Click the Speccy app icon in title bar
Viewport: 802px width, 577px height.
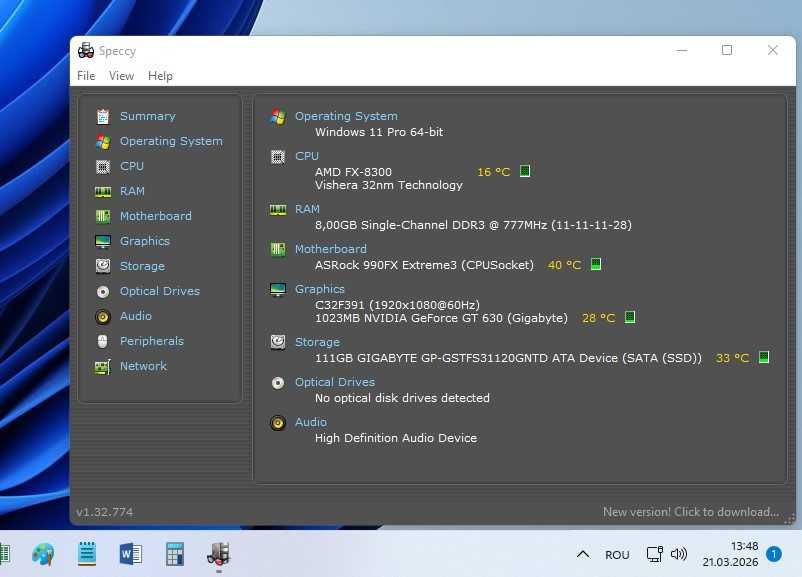pos(86,50)
